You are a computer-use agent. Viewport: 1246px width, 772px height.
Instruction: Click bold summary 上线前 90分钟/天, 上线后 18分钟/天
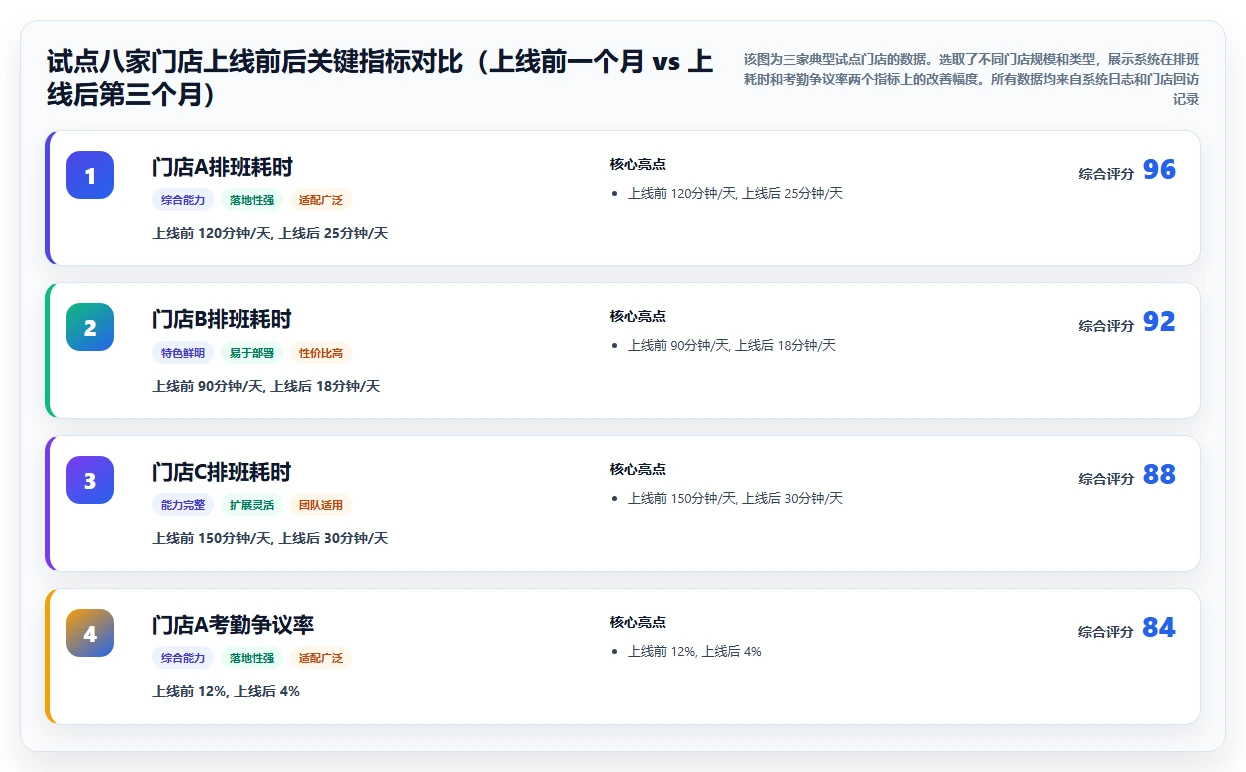[266, 386]
